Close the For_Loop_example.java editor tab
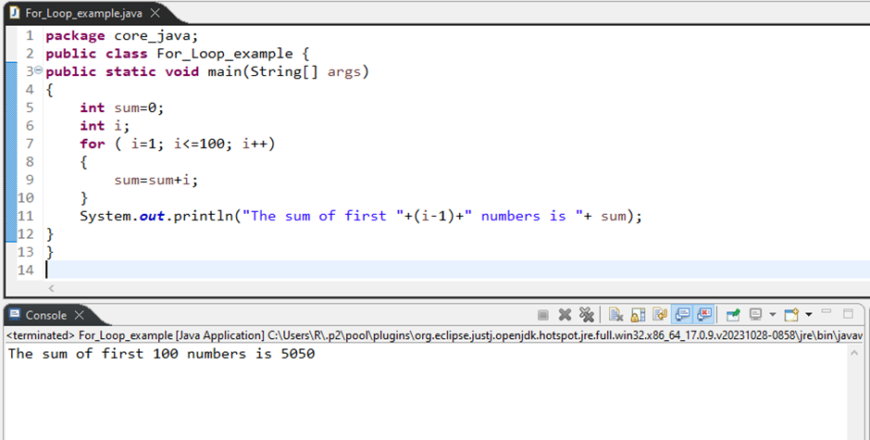The width and height of the screenshot is (870, 440). tap(154, 13)
